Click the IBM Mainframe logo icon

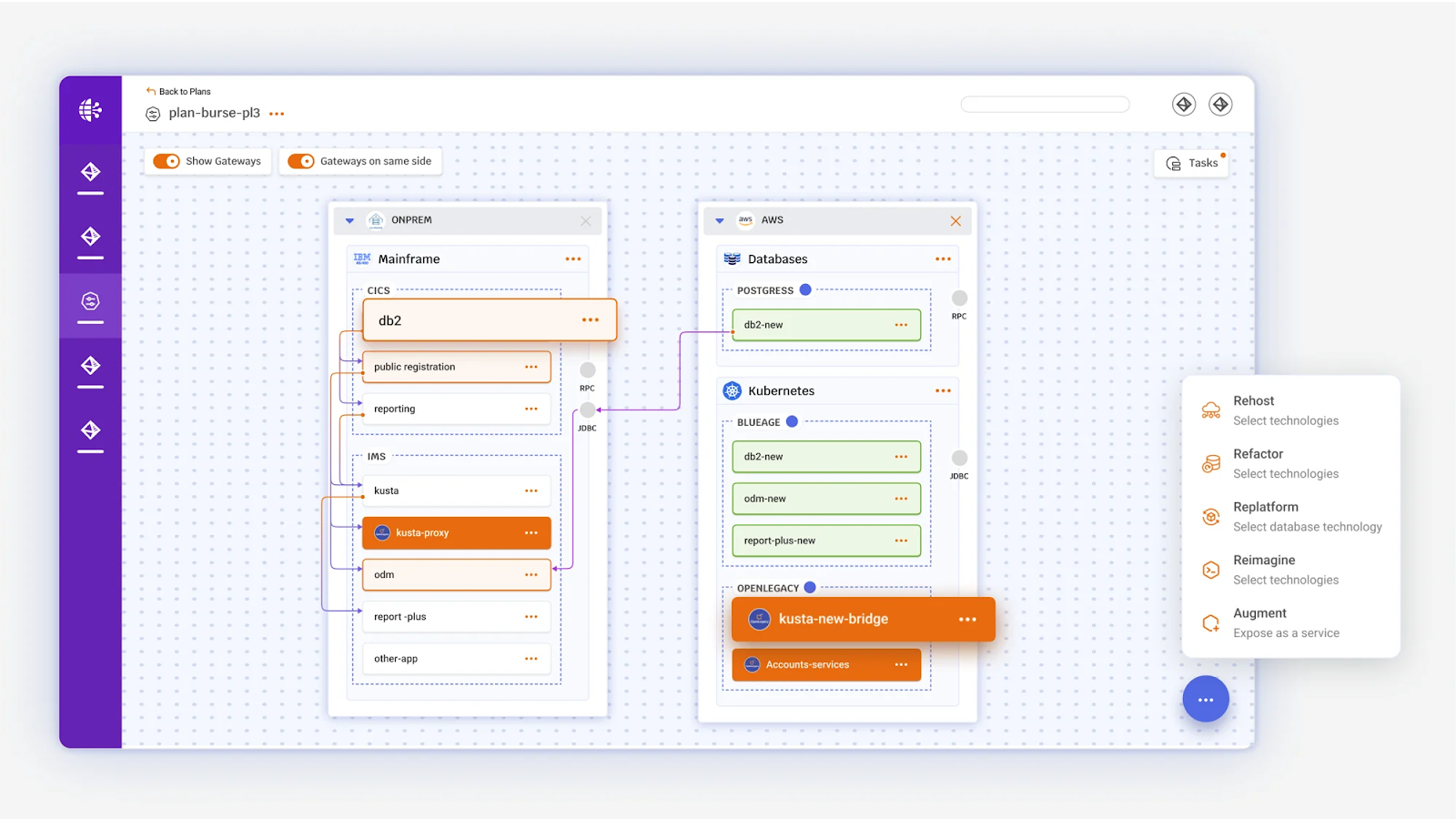point(360,258)
